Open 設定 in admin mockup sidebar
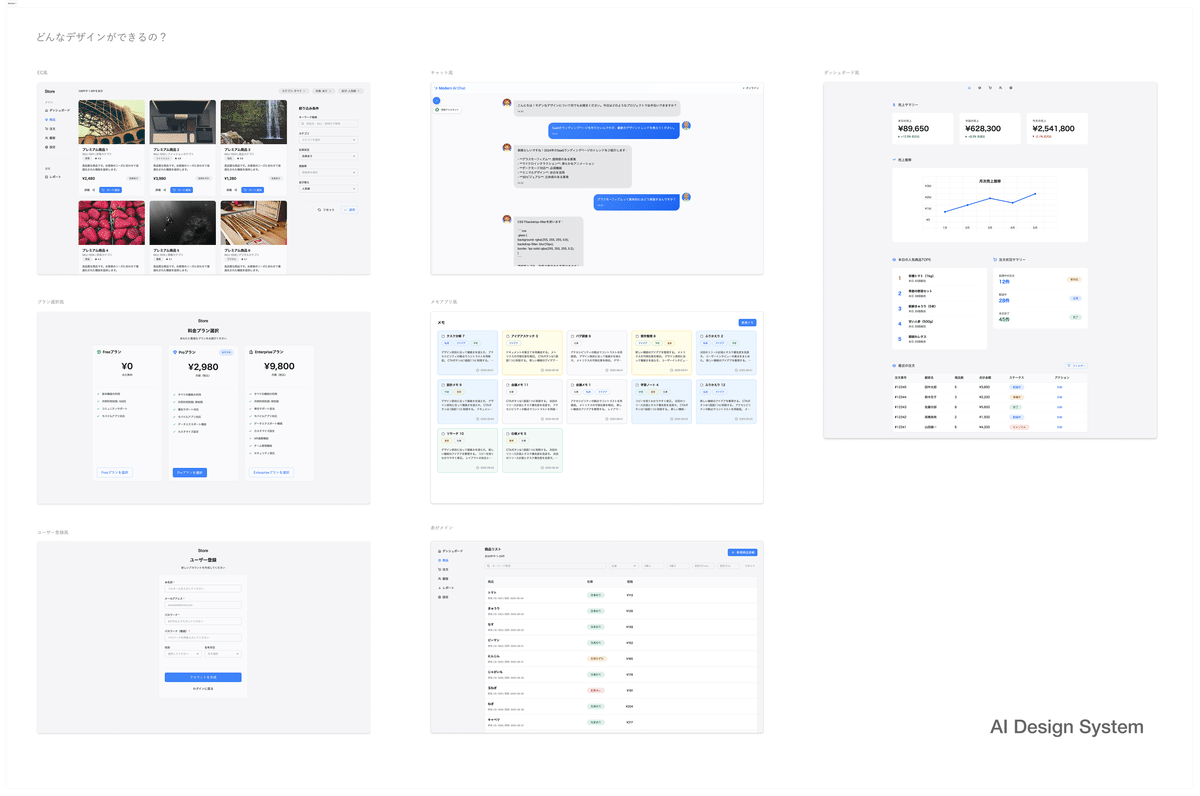 click(x=443, y=597)
